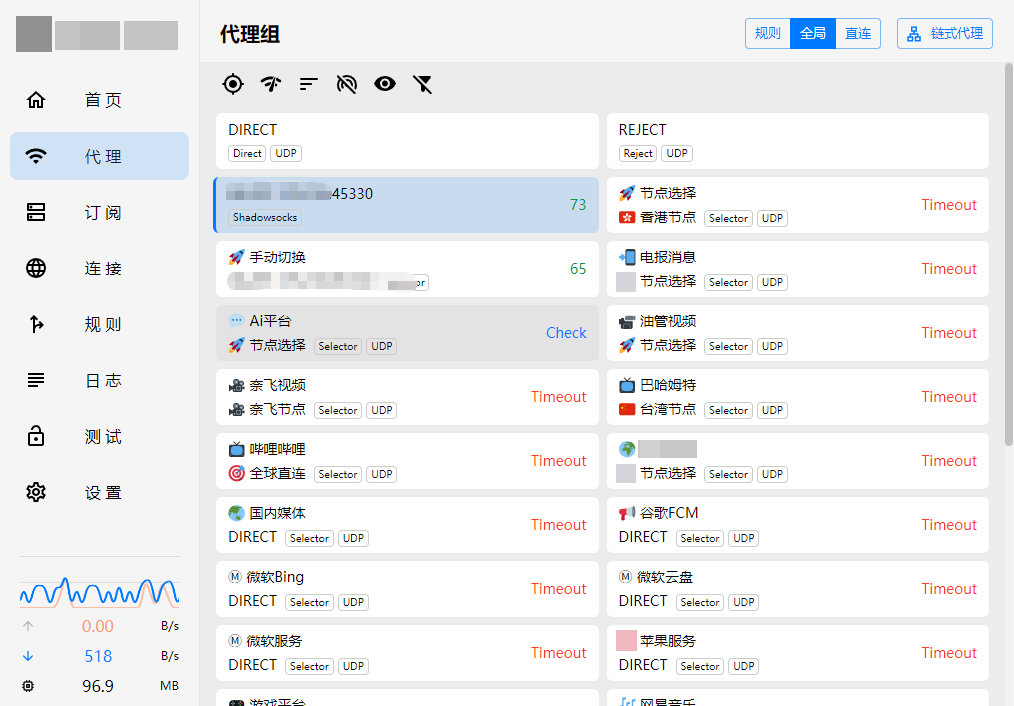Select the DIRECT proxy card
This screenshot has height=706, width=1014.
tap(407, 141)
